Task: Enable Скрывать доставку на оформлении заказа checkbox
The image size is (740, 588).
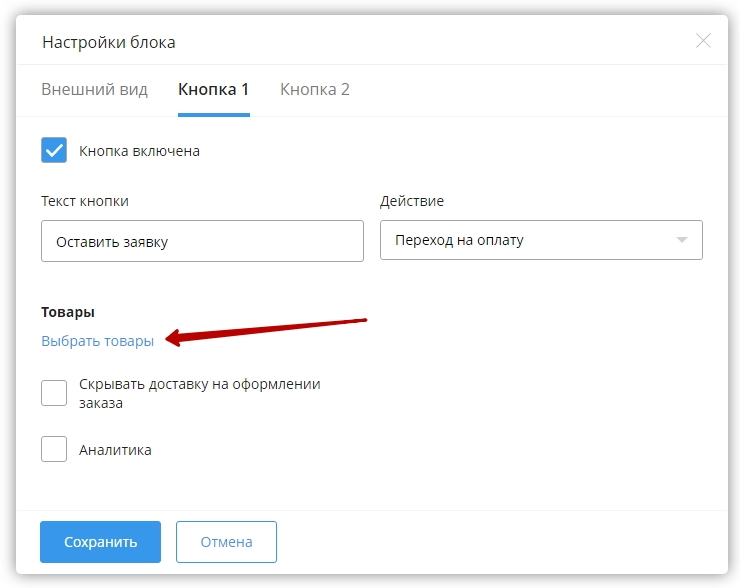Action: [54, 393]
